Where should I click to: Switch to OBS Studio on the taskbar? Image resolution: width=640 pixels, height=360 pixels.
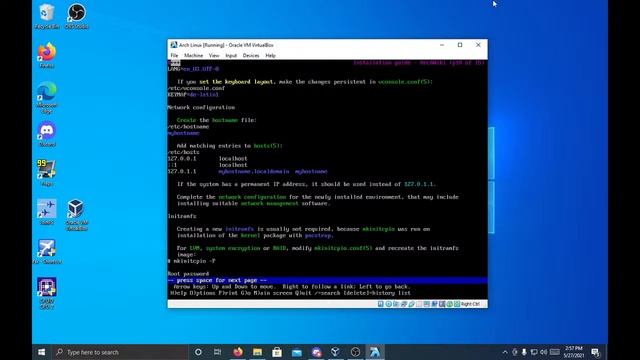[x=355, y=352]
